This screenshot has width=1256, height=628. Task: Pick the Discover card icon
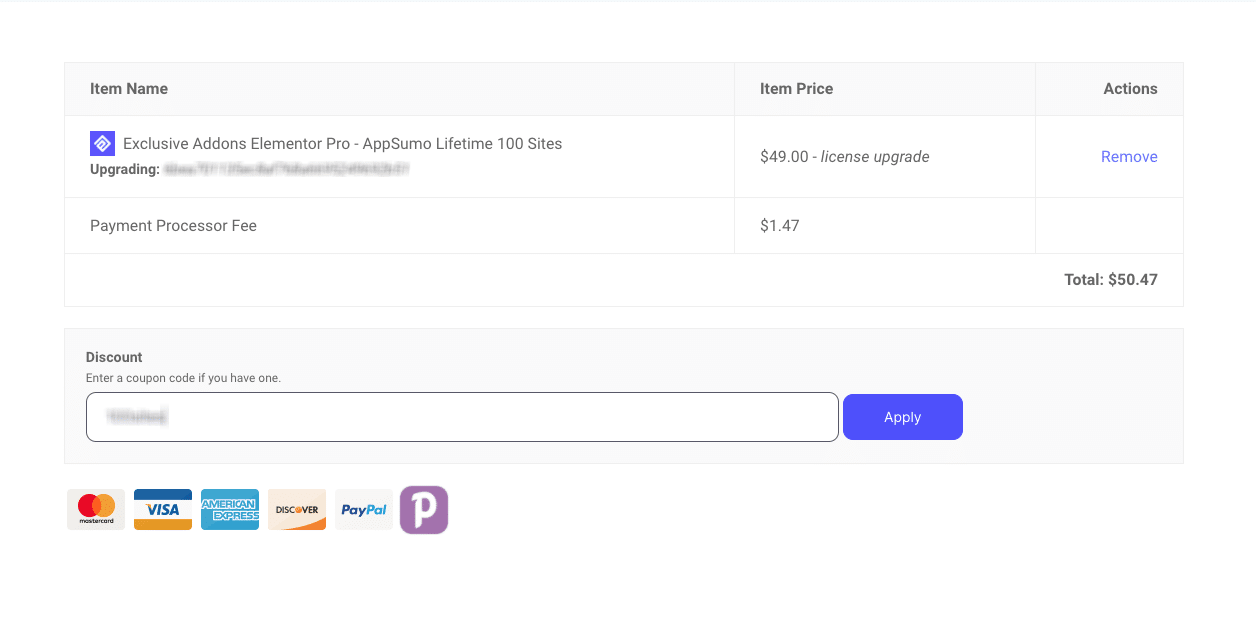coord(297,510)
